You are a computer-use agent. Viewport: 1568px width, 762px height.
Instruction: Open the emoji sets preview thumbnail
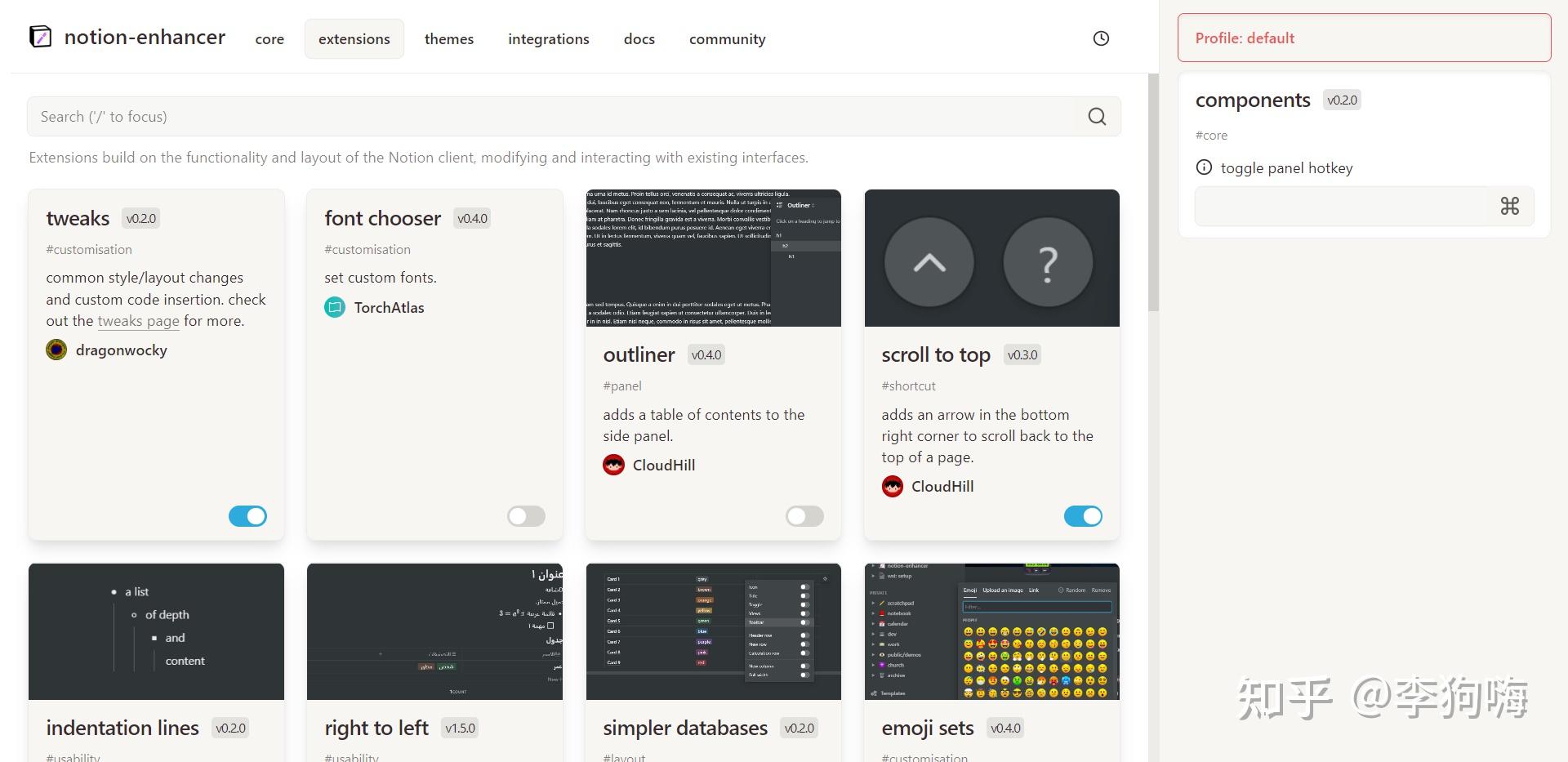pyautogui.click(x=991, y=631)
